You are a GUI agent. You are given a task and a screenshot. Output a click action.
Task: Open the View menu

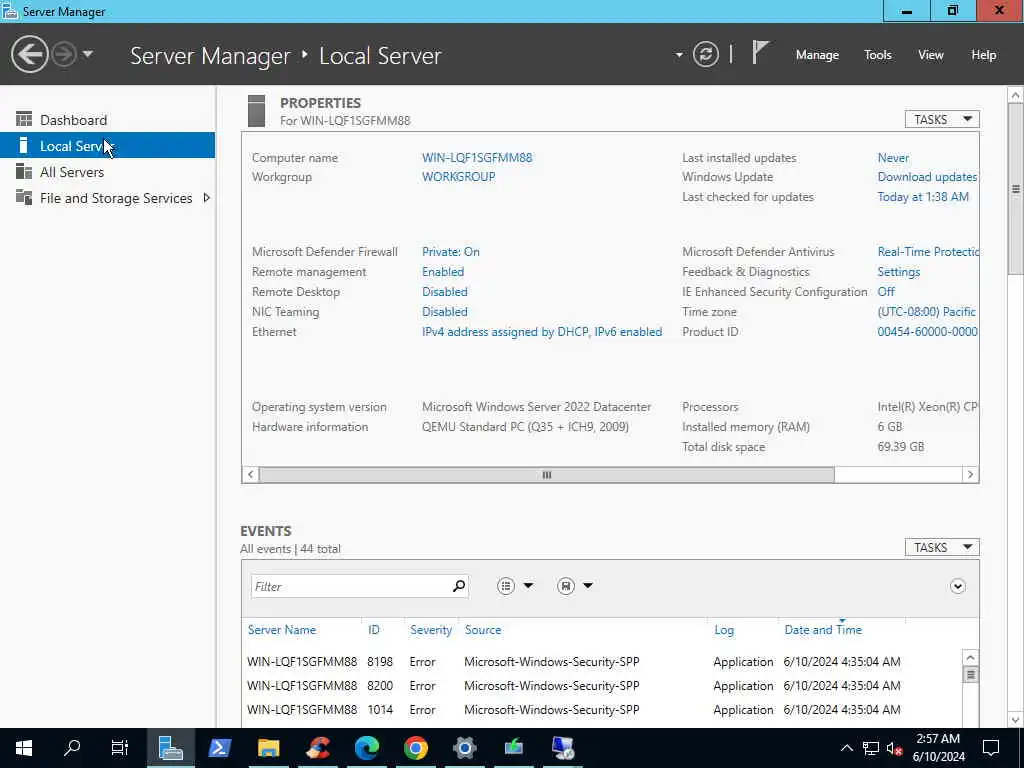(x=931, y=55)
